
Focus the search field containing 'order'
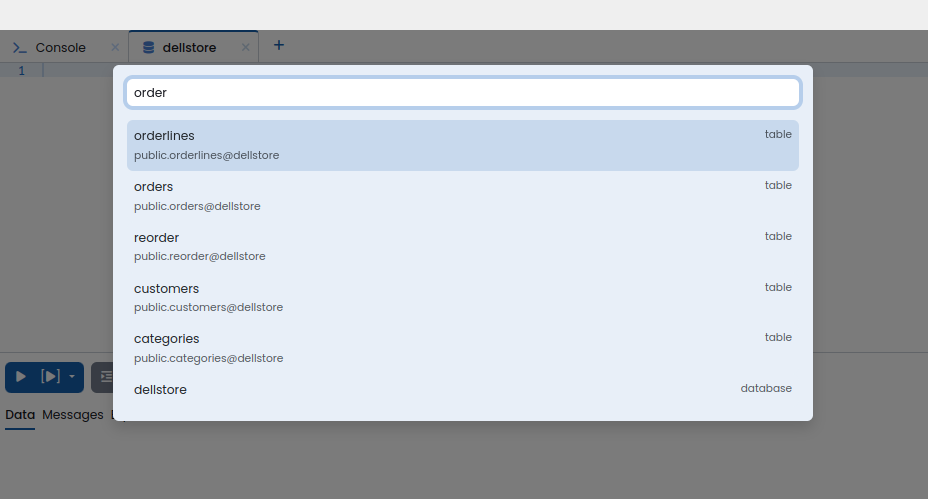(462, 92)
